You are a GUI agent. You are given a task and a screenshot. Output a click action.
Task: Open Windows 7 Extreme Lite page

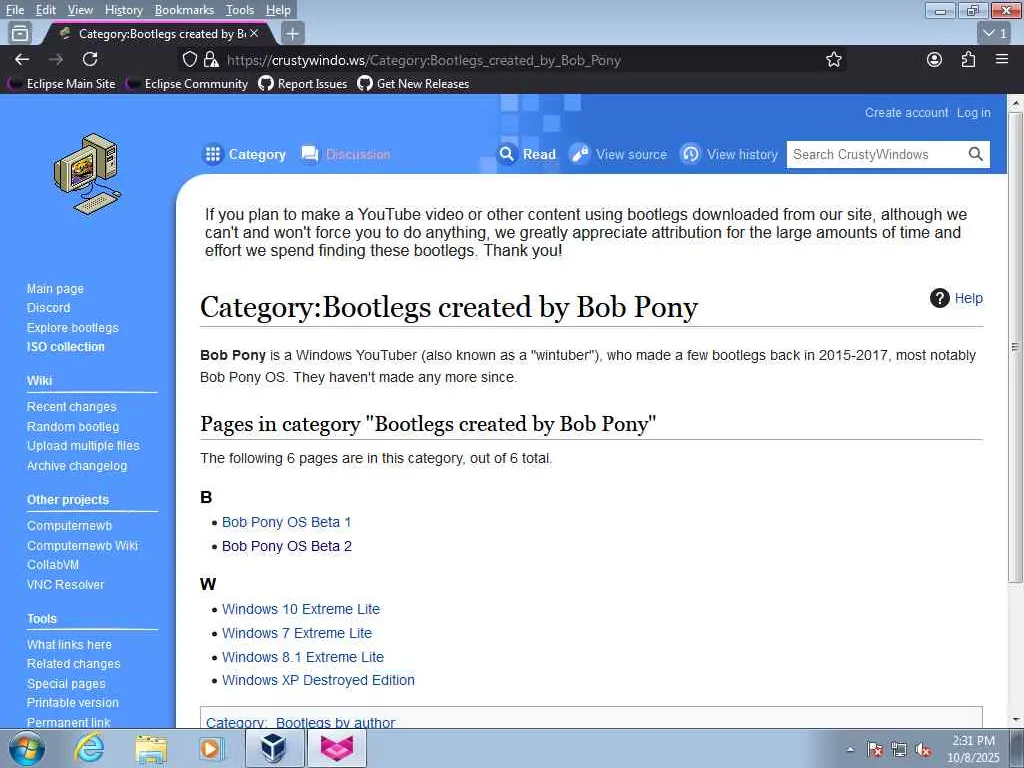(296, 633)
